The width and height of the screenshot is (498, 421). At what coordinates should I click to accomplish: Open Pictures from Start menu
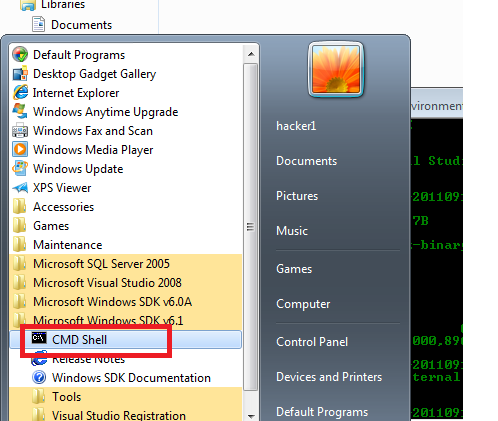(x=297, y=196)
